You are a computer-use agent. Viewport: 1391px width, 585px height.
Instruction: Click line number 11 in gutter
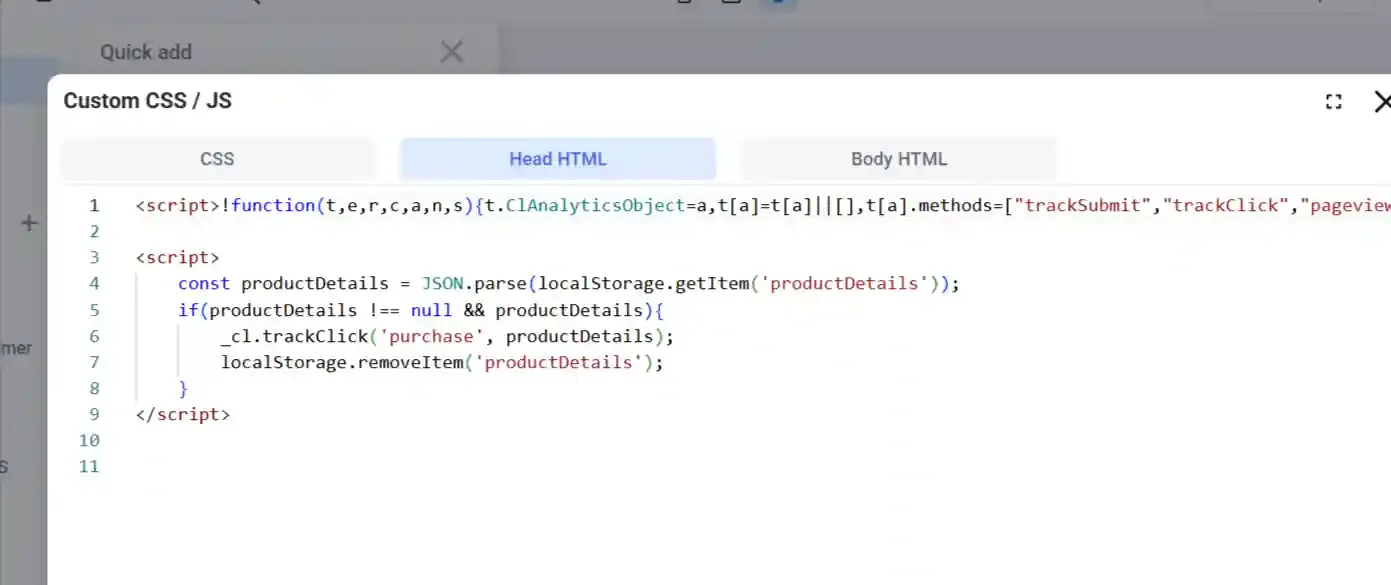tap(90, 466)
